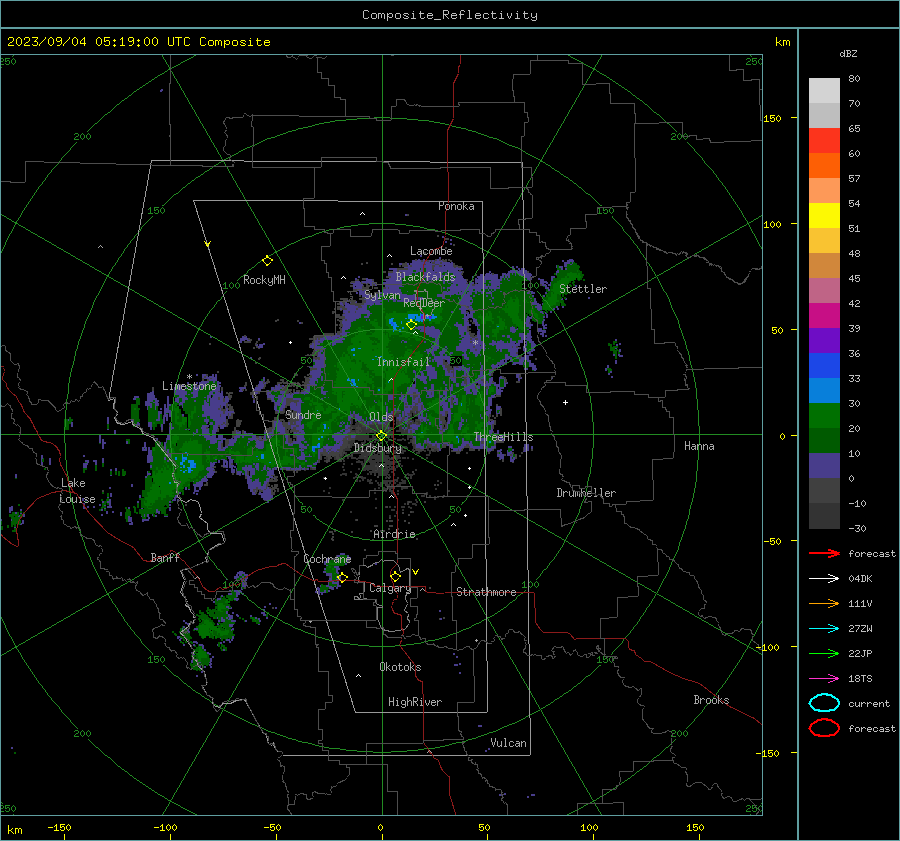
Task: Click the 18TS legend text
Action: (x=860, y=679)
